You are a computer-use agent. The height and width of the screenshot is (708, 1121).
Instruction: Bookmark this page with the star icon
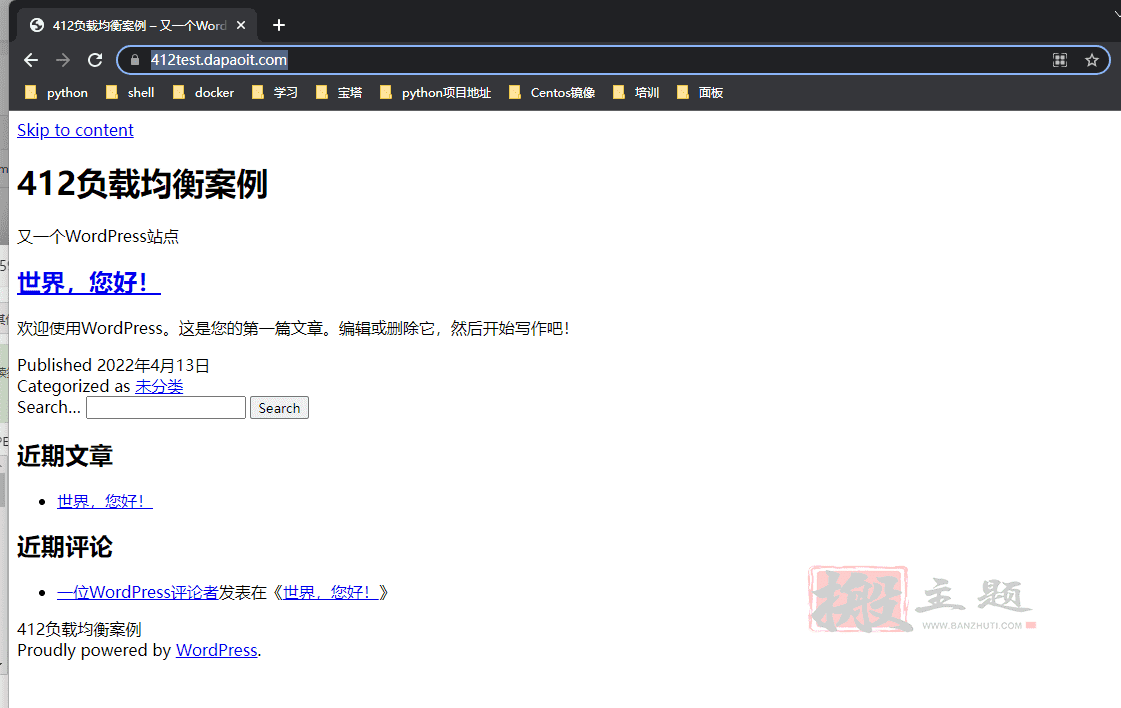point(1092,60)
